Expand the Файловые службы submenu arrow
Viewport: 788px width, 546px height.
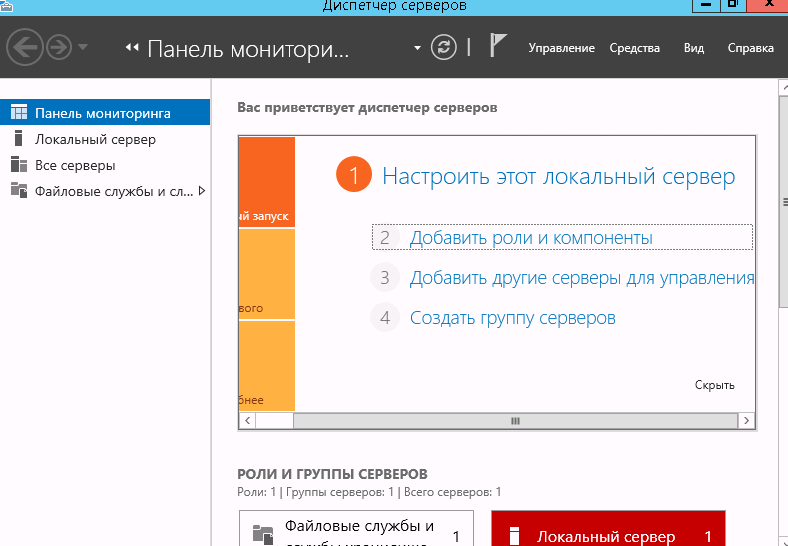pos(202,190)
